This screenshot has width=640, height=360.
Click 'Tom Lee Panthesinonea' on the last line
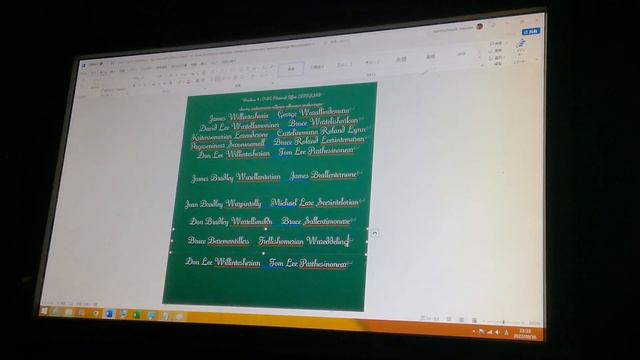[308, 264]
